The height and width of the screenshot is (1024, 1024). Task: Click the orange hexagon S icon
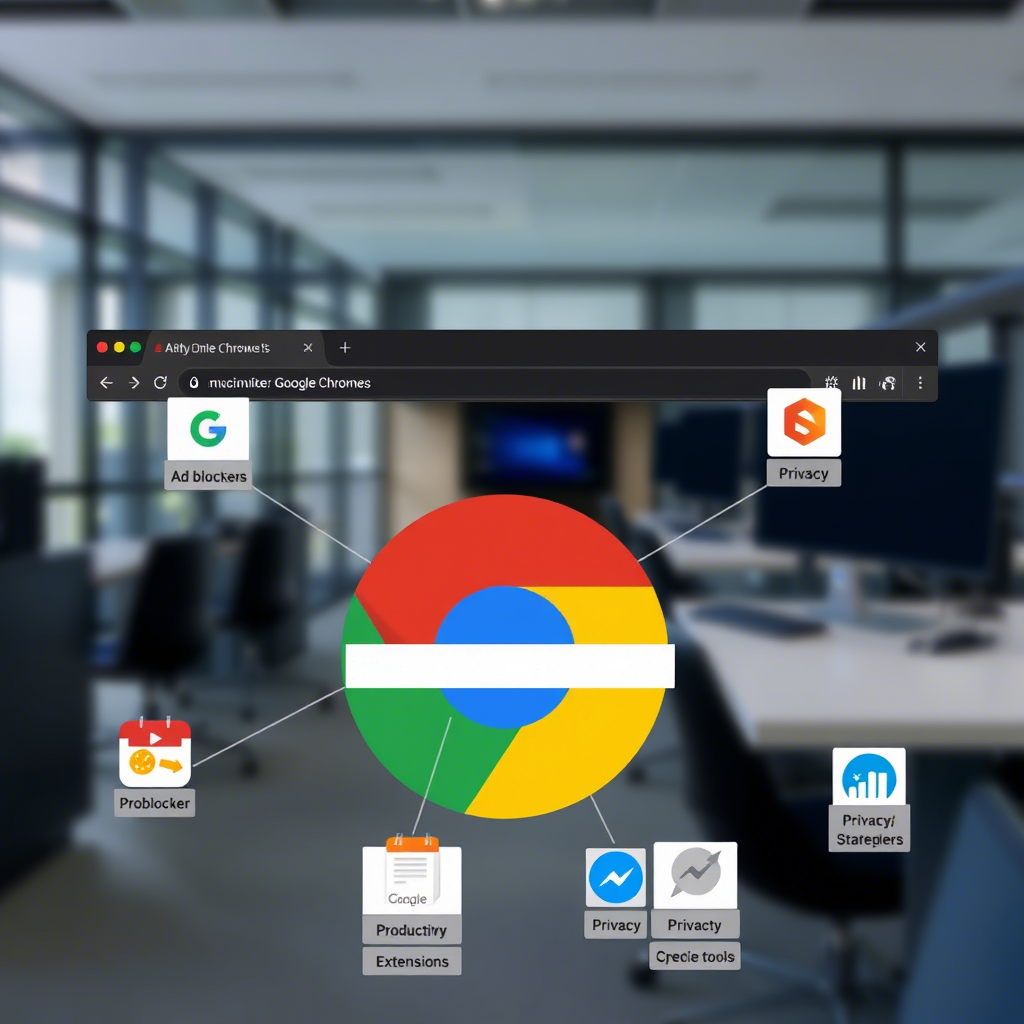click(804, 423)
